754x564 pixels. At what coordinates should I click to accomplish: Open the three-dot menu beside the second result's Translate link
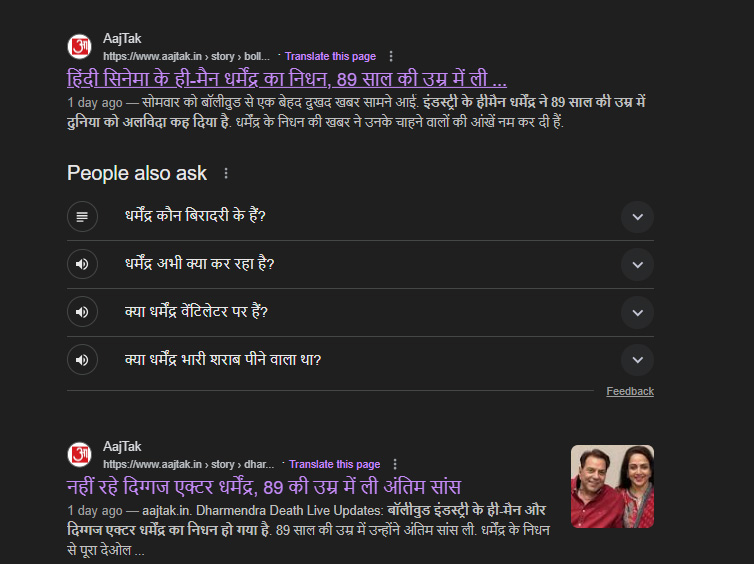pos(395,464)
